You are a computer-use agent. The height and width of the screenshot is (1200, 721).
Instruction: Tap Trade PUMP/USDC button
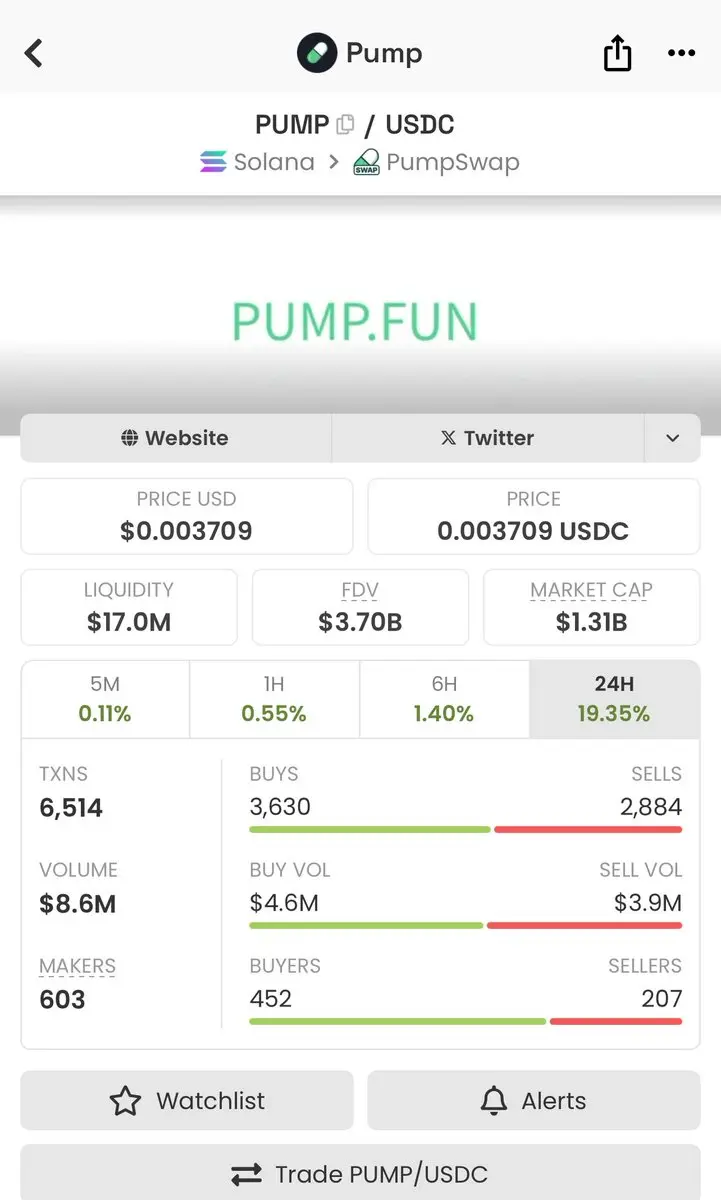360,1173
